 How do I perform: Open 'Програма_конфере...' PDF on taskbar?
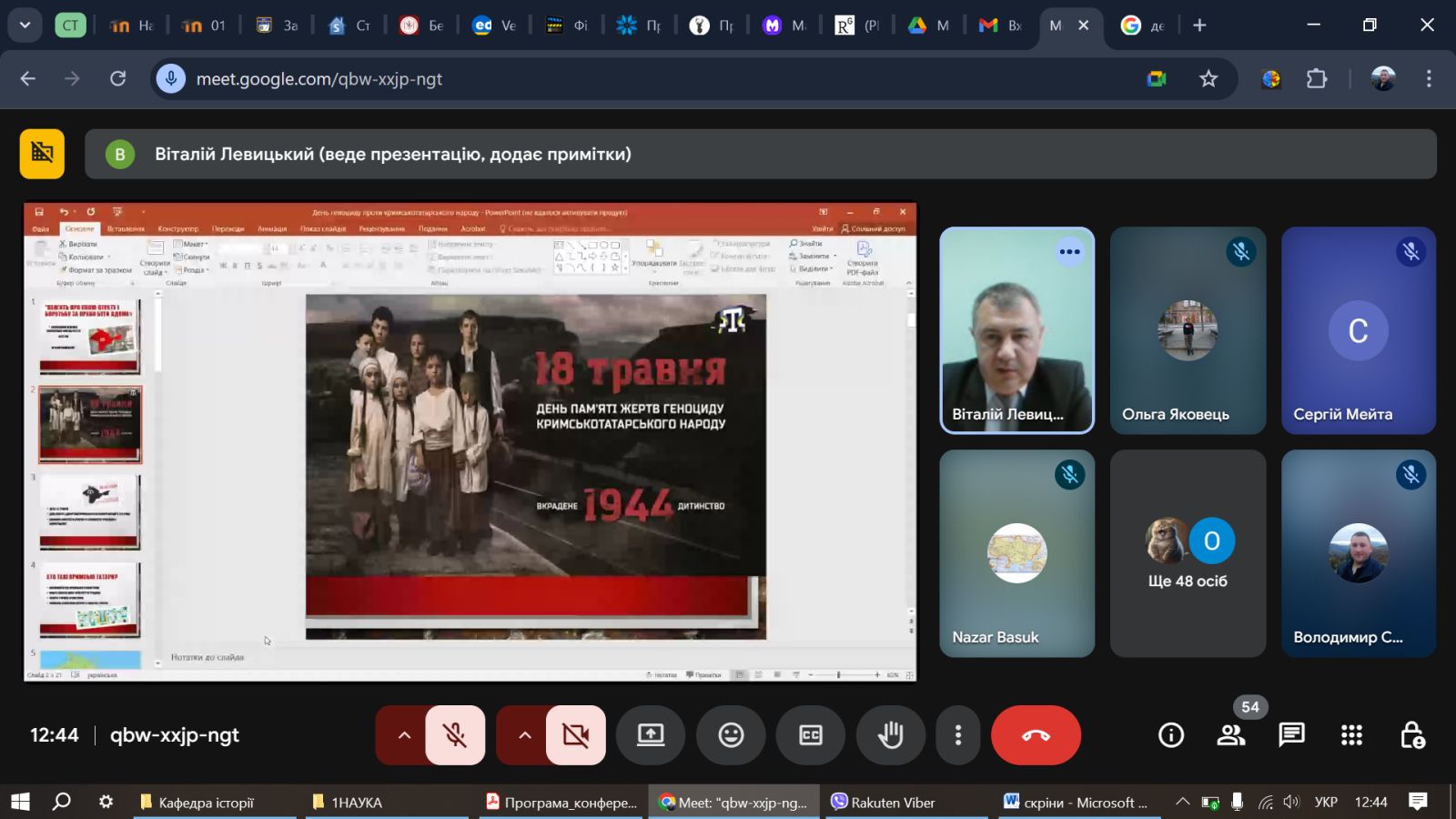(562, 802)
